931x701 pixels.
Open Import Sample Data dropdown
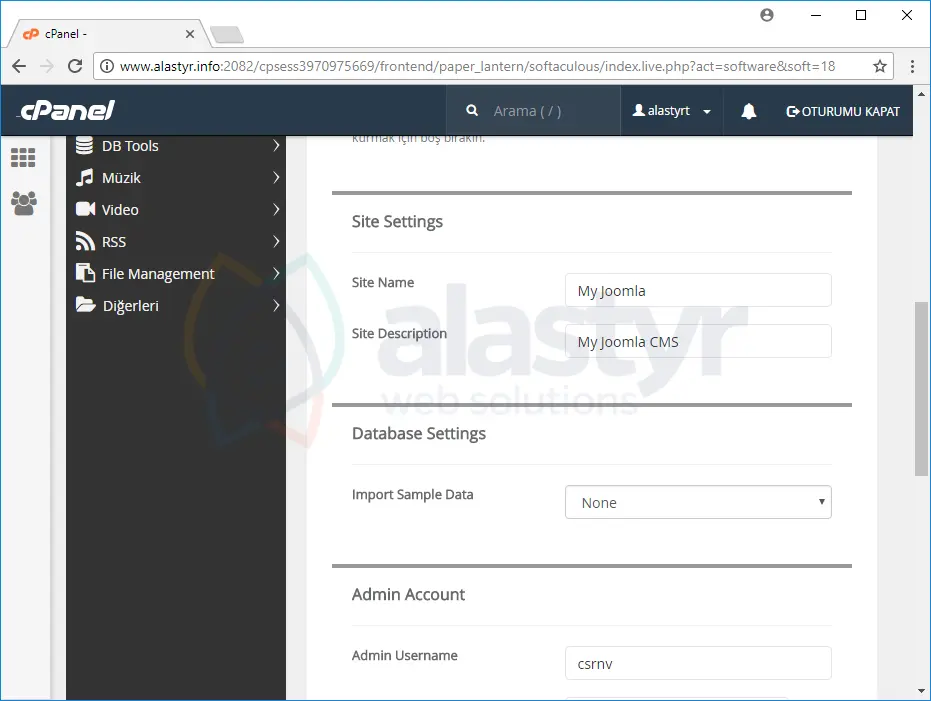coord(698,502)
